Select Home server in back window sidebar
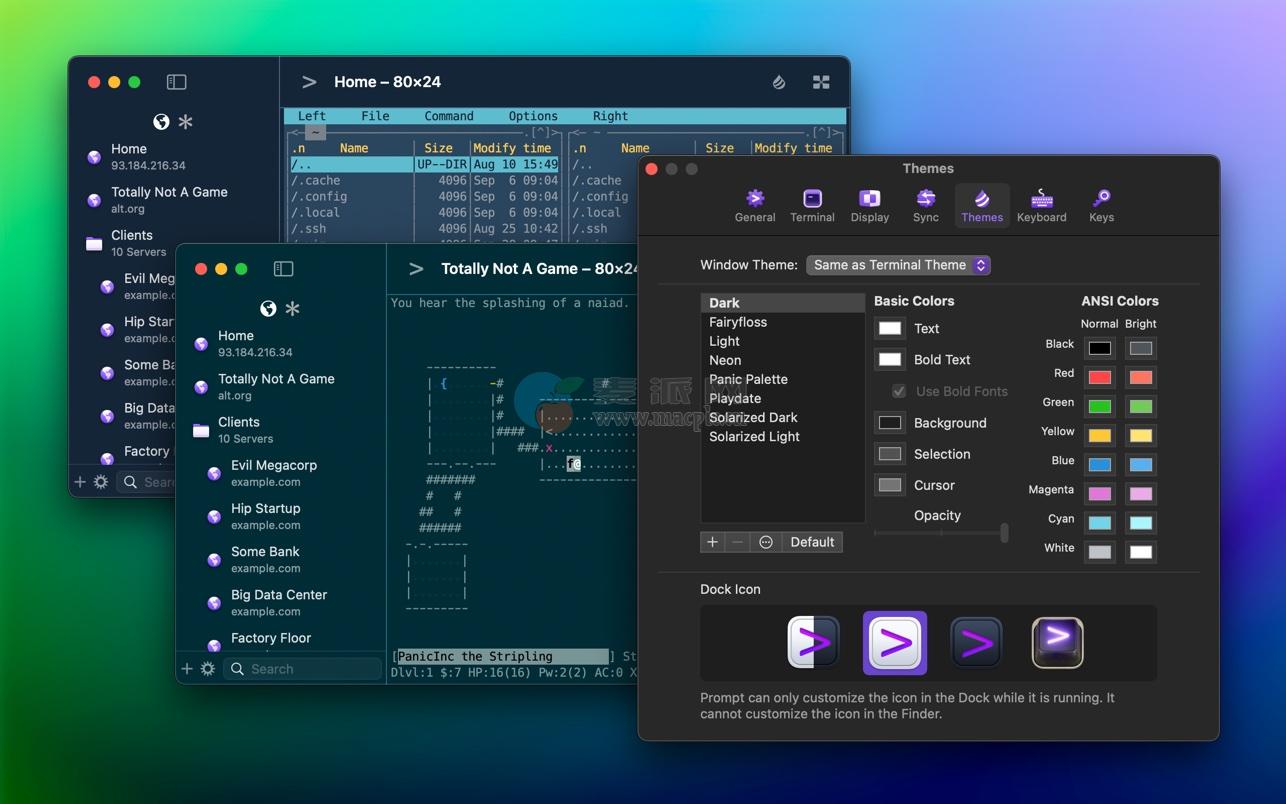This screenshot has height=804, width=1286. coord(175,157)
